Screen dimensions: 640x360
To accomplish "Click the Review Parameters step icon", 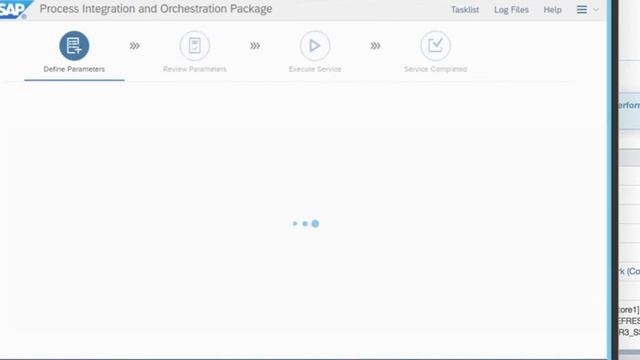I will (195, 45).
